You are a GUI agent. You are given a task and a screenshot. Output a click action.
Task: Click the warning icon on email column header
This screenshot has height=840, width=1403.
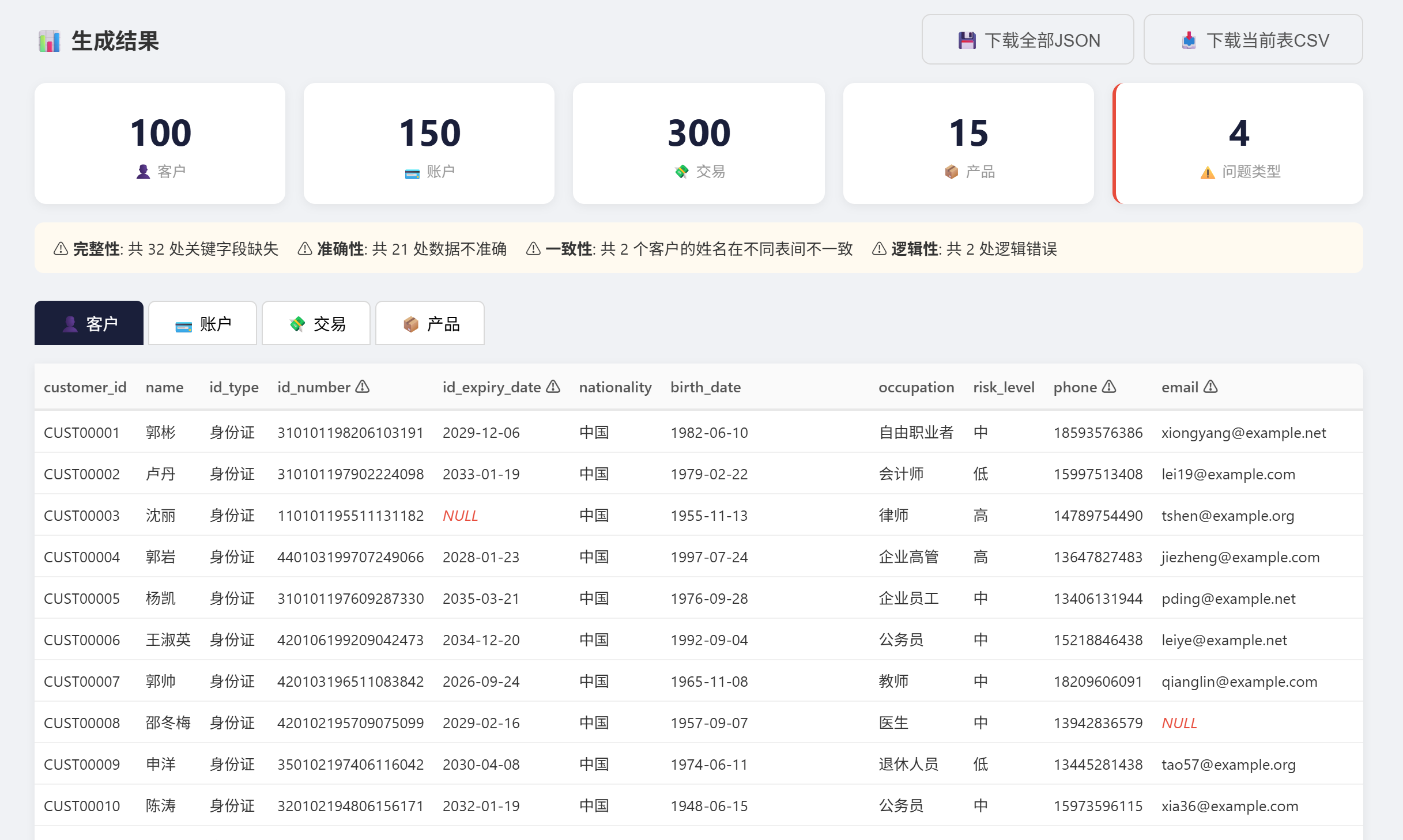point(1211,387)
